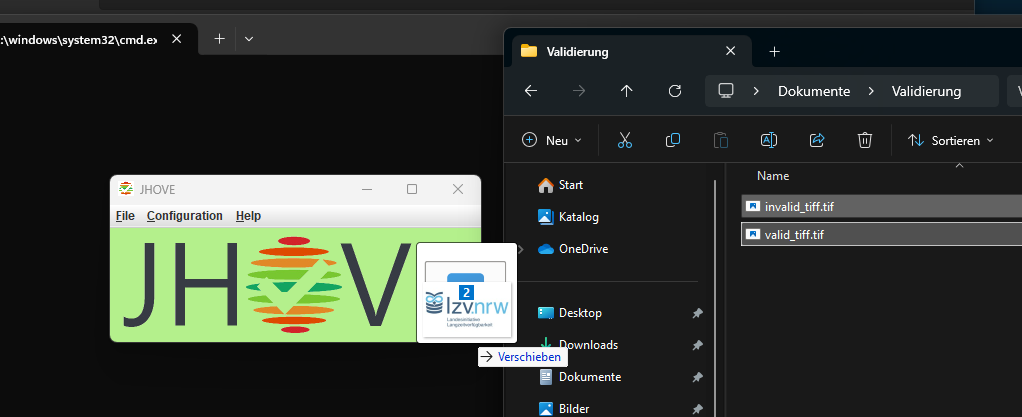Click the Share icon in Explorer toolbar
The width and height of the screenshot is (1022, 417).
817,141
